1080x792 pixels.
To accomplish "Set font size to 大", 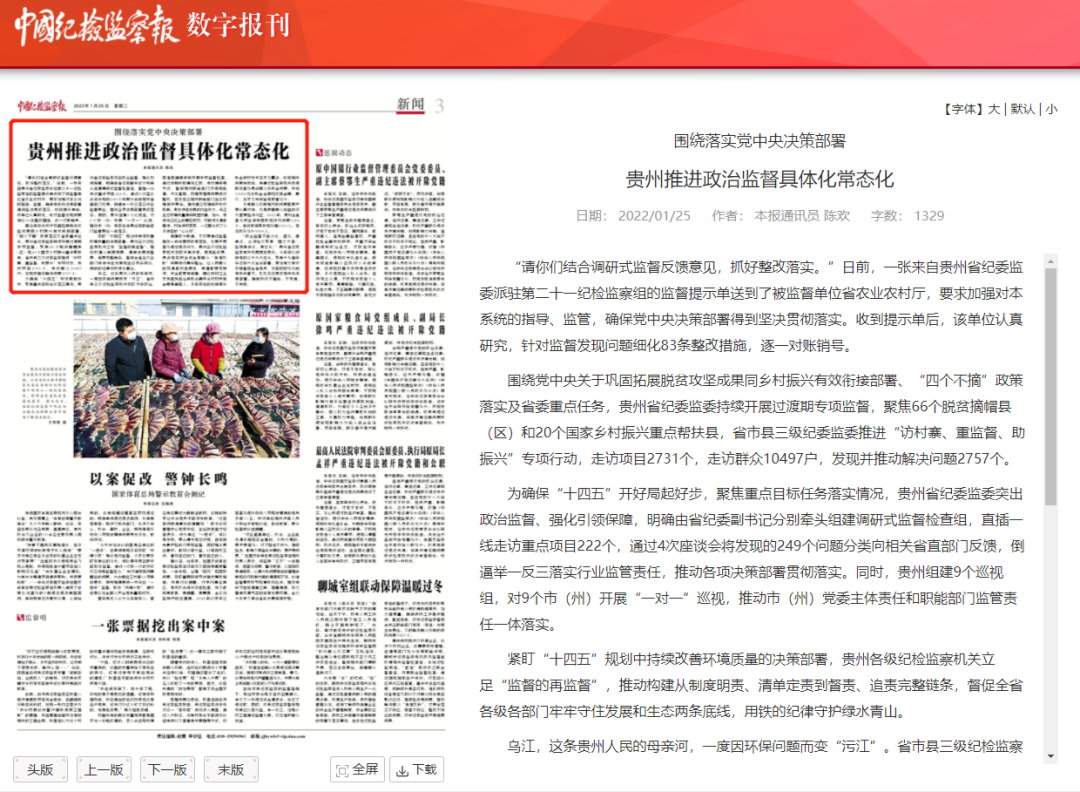I will pyautogui.click(x=994, y=109).
